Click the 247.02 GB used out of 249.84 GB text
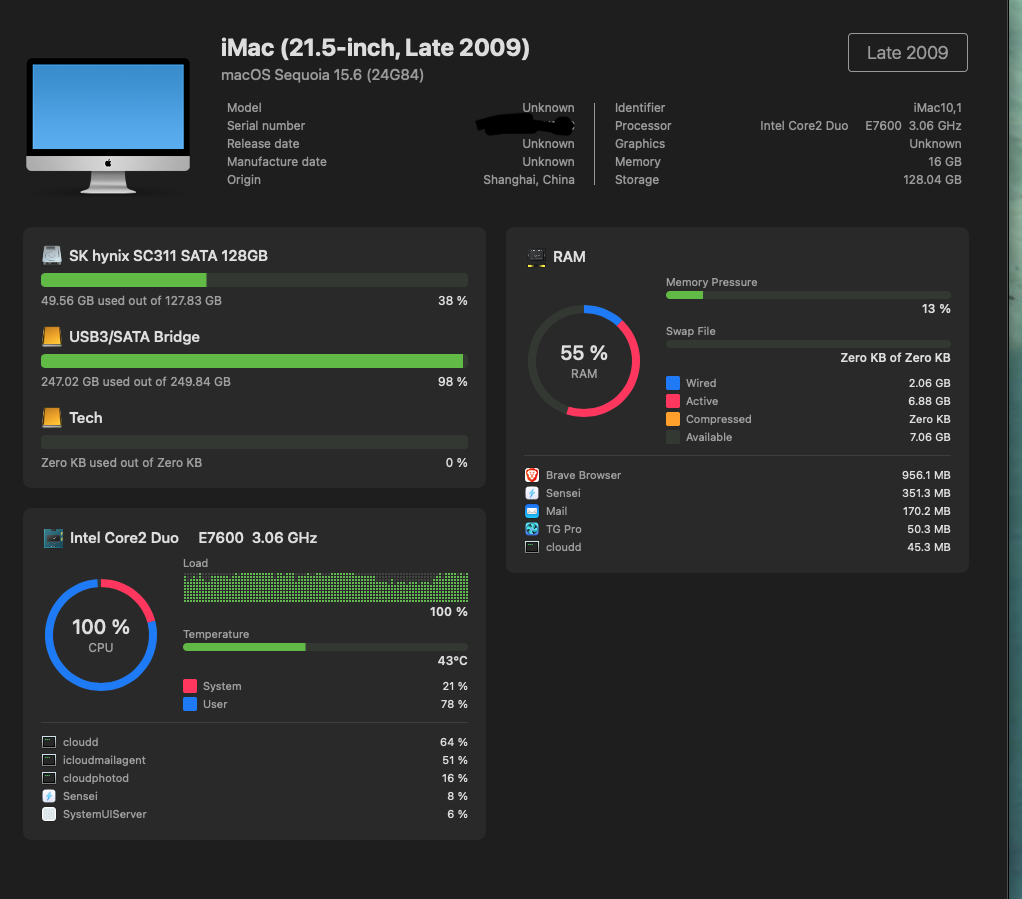Screen dimensions: 1022x899 (136, 381)
